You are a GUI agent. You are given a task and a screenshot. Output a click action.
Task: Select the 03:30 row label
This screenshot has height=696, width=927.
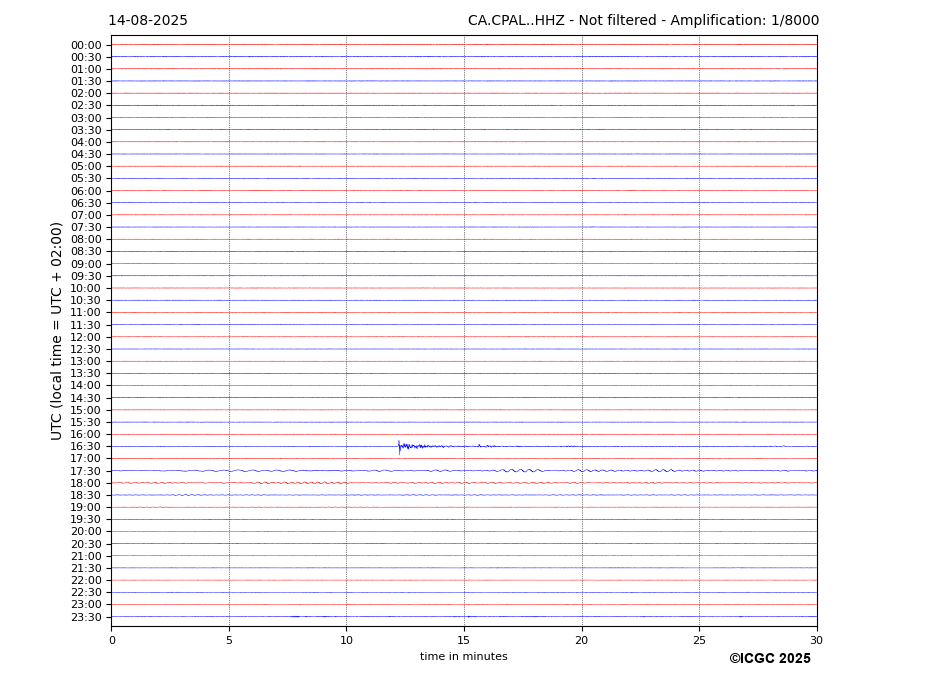[x=86, y=131]
